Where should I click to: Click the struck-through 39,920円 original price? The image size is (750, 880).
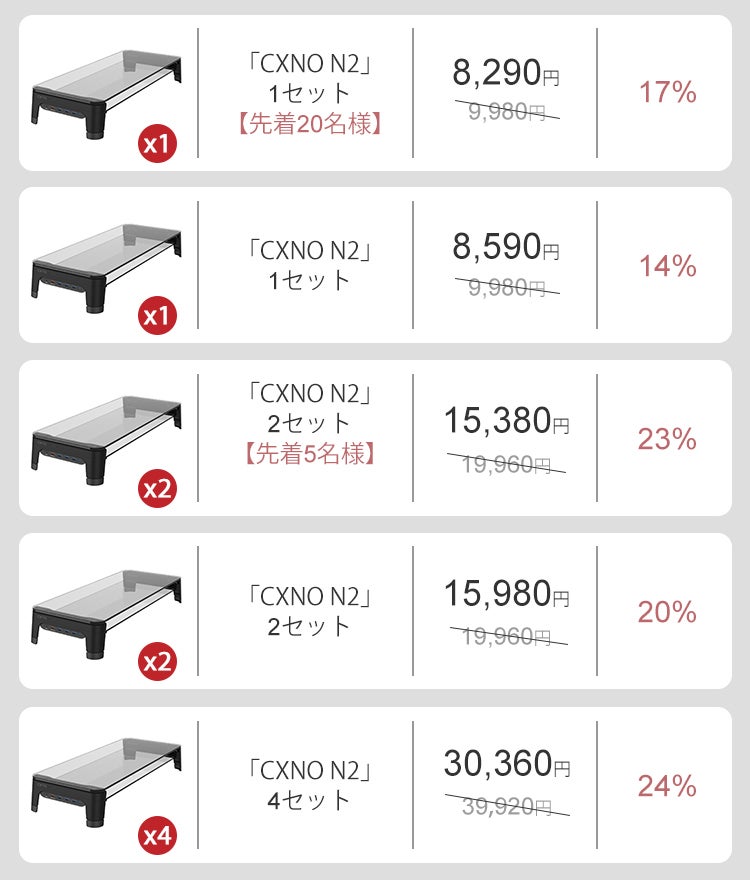click(x=507, y=808)
